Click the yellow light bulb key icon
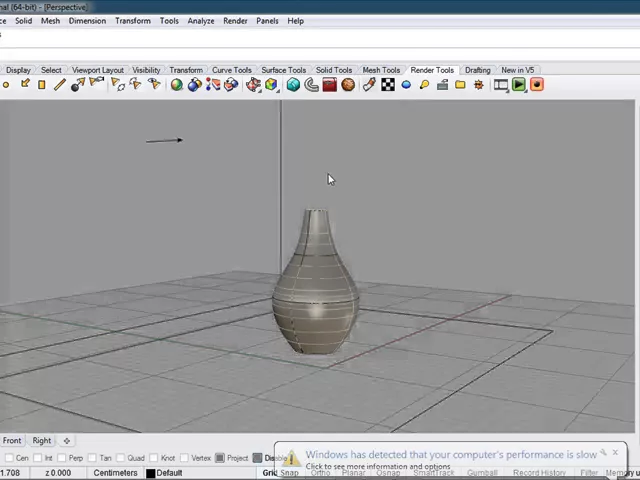 pyautogui.click(x=424, y=84)
